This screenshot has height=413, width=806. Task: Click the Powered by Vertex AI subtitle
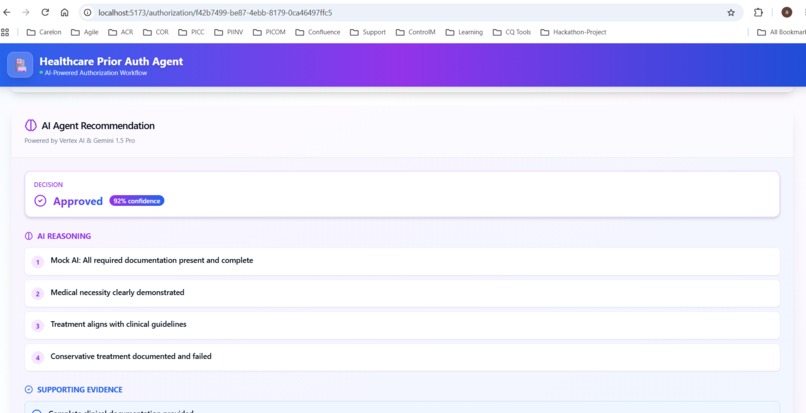80,140
